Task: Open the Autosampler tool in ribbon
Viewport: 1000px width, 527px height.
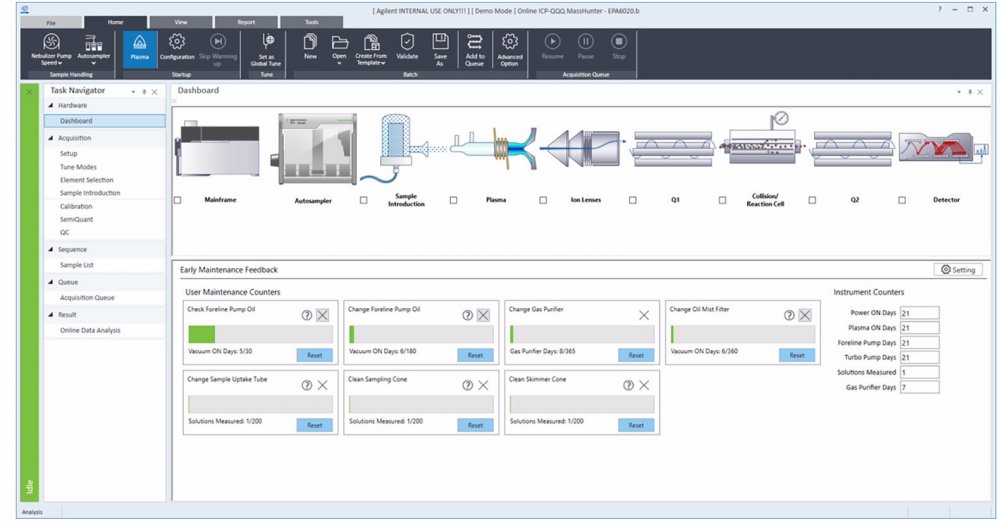Action: click(94, 50)
